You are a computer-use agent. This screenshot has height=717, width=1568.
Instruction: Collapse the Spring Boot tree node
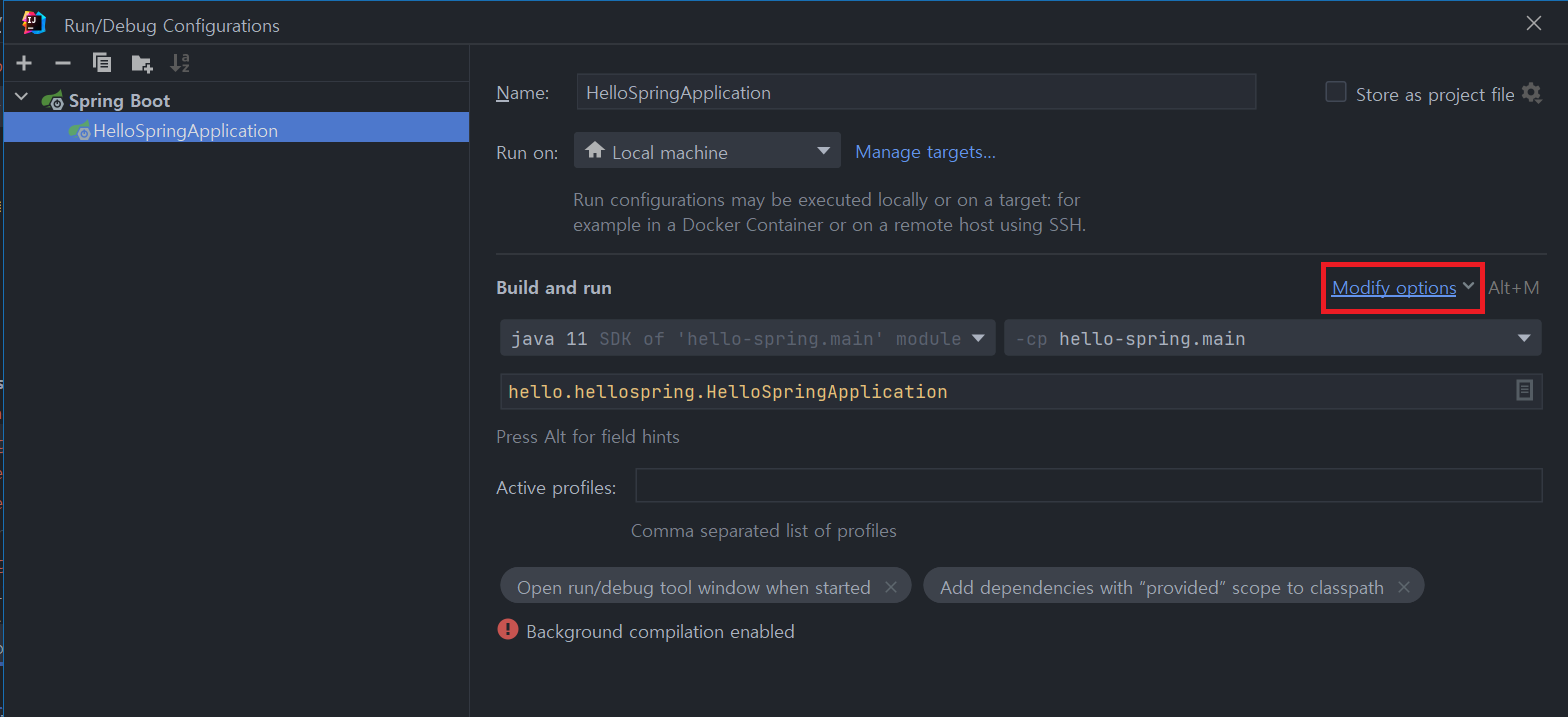(22, 99)
